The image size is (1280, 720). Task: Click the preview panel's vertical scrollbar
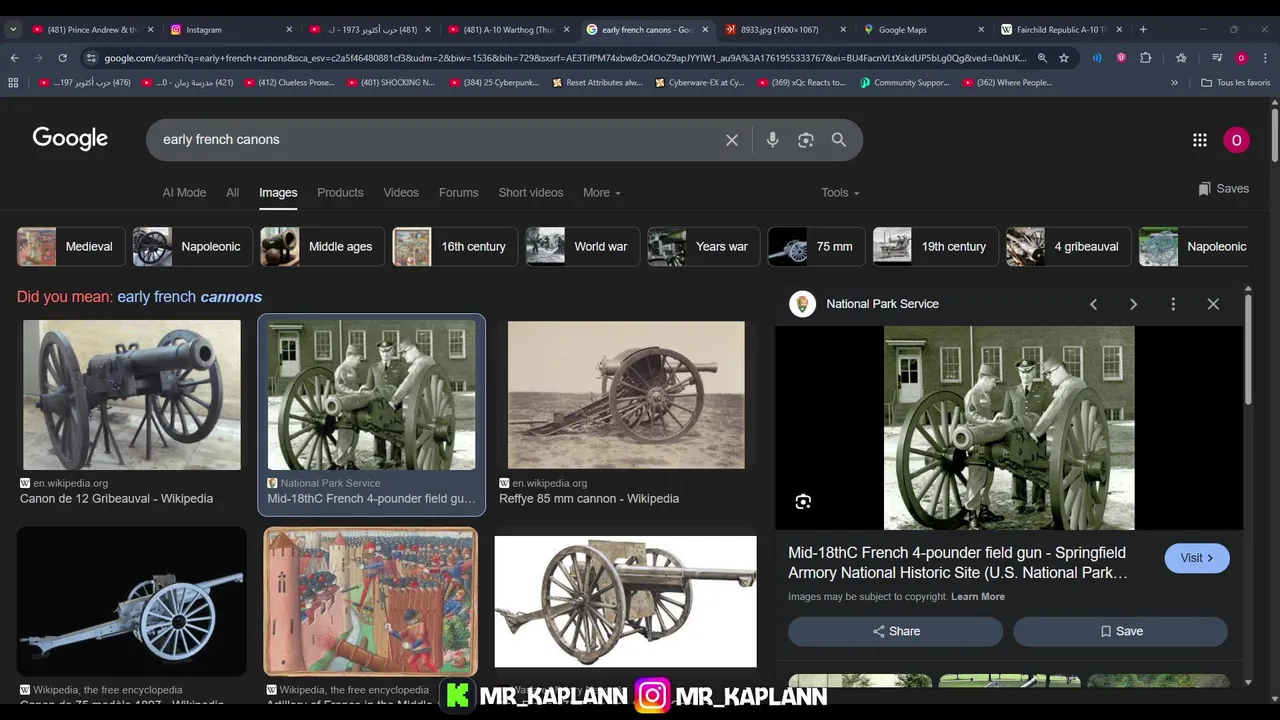pos(1248,348)
